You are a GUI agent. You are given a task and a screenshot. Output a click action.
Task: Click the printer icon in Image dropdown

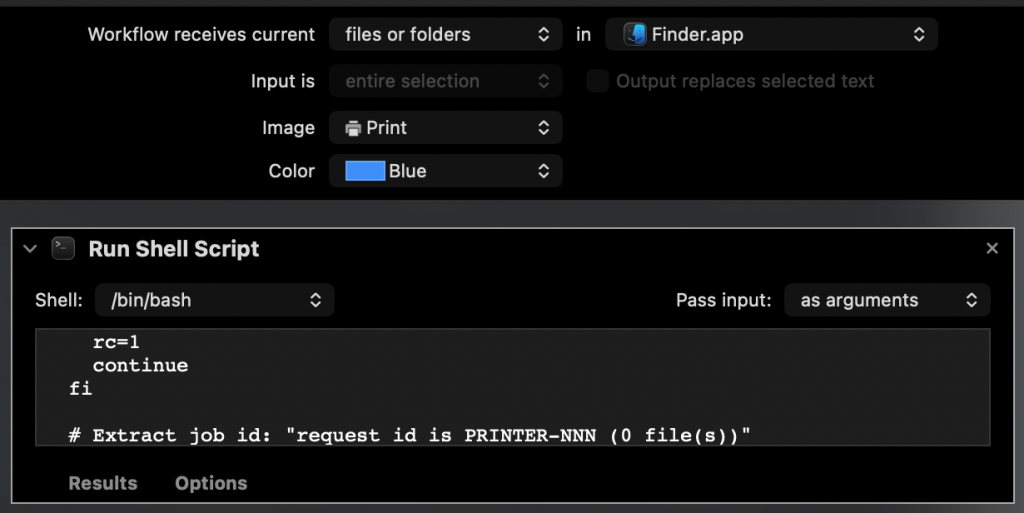[353, 128]
